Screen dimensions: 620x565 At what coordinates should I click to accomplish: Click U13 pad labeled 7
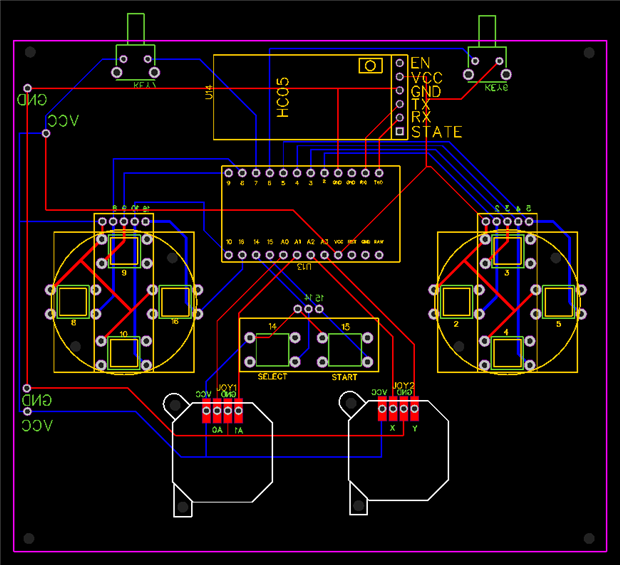(256, 173)
